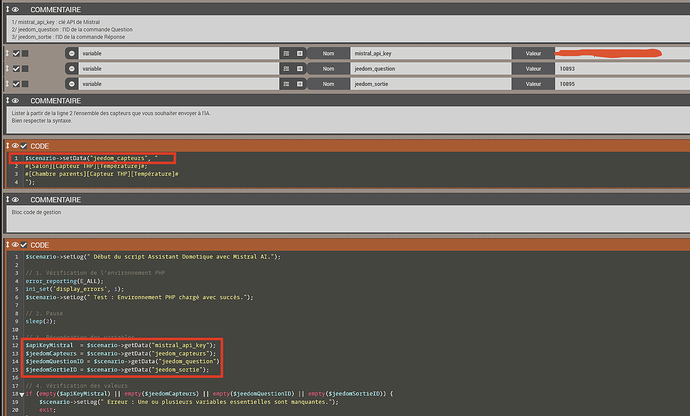Image resolution: width=690 pixels, height=416 pixels.
Task: Collapse the first COMMENTAIRE block via eye icon
Action: pos(15,9)
